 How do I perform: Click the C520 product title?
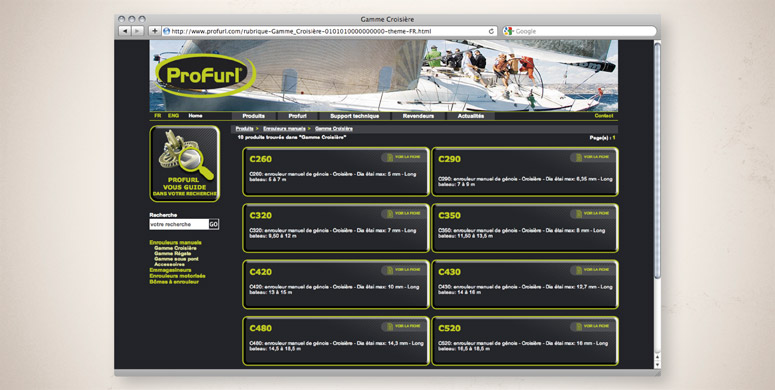point(449,328)
